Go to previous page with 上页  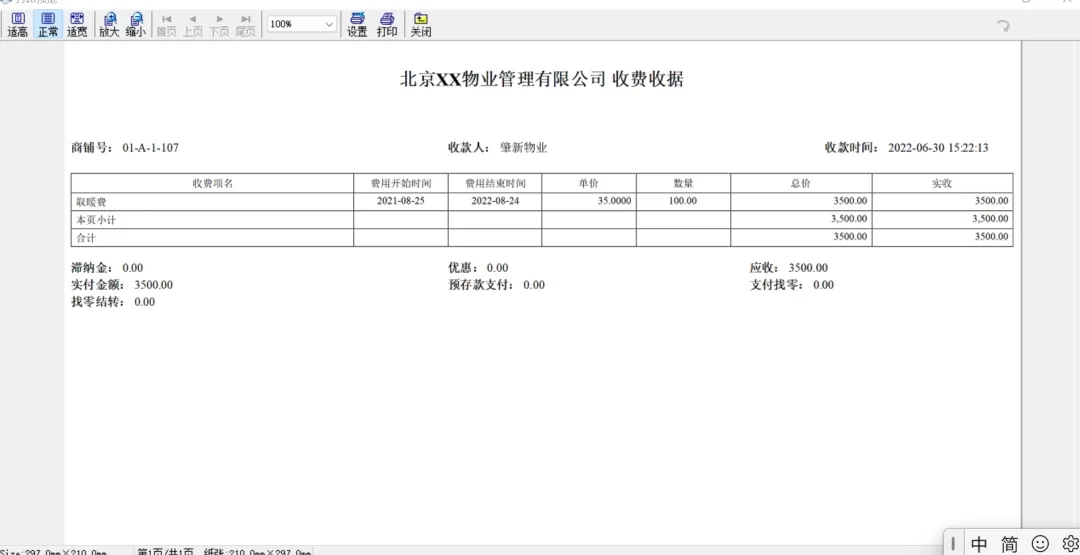[x=193, y=25]
